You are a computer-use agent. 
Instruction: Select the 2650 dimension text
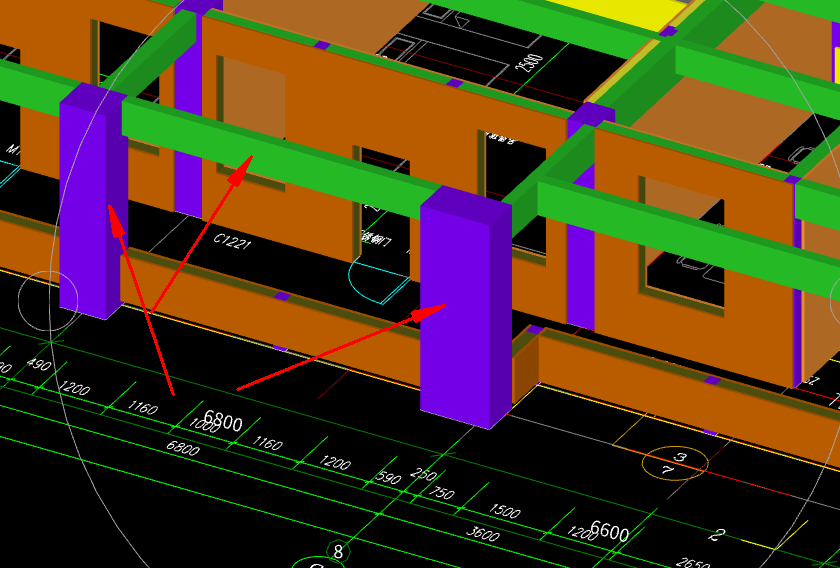click(693, 563)
